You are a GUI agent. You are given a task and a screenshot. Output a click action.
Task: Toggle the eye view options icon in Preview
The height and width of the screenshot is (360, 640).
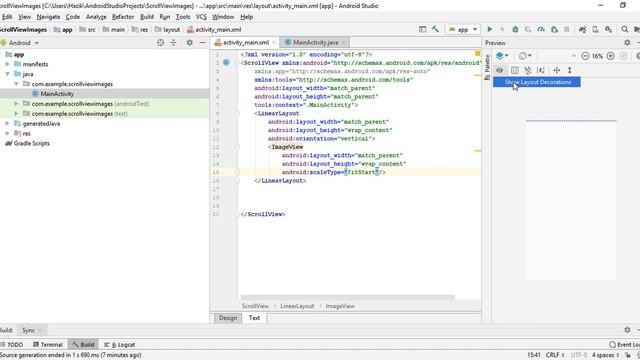(499, 70)
